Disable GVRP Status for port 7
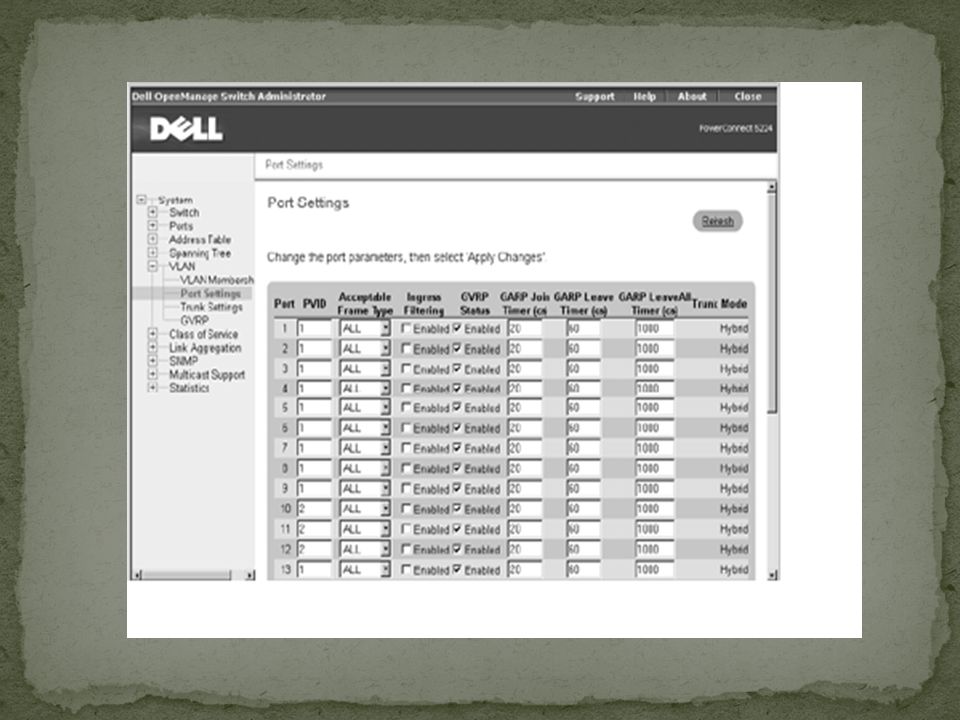Screen dimensions: 960x720 pyautogui.click(x=457, y=448)
